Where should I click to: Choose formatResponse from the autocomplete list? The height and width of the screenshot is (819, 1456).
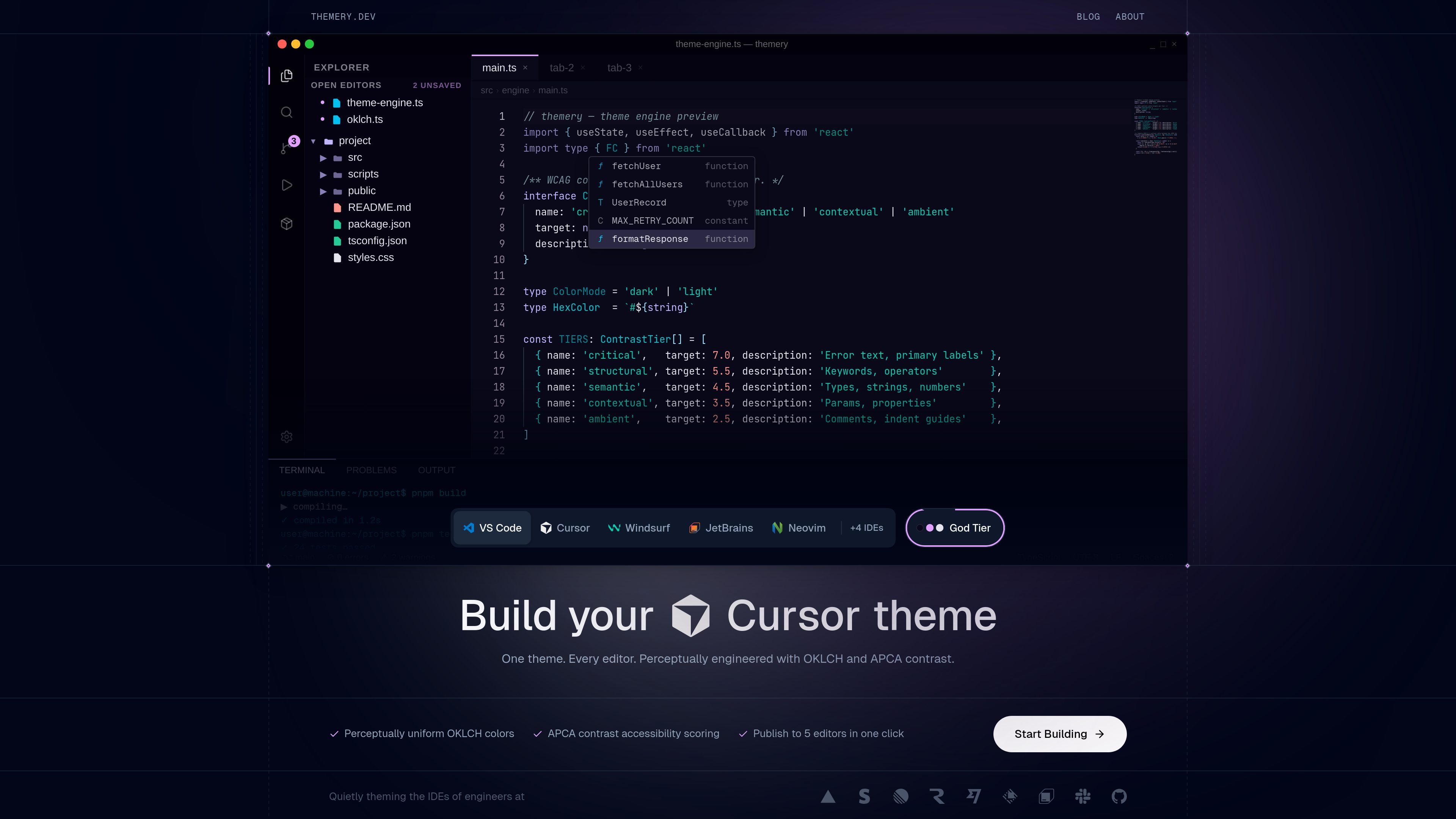pyautogui.click(x=672, y=239)
